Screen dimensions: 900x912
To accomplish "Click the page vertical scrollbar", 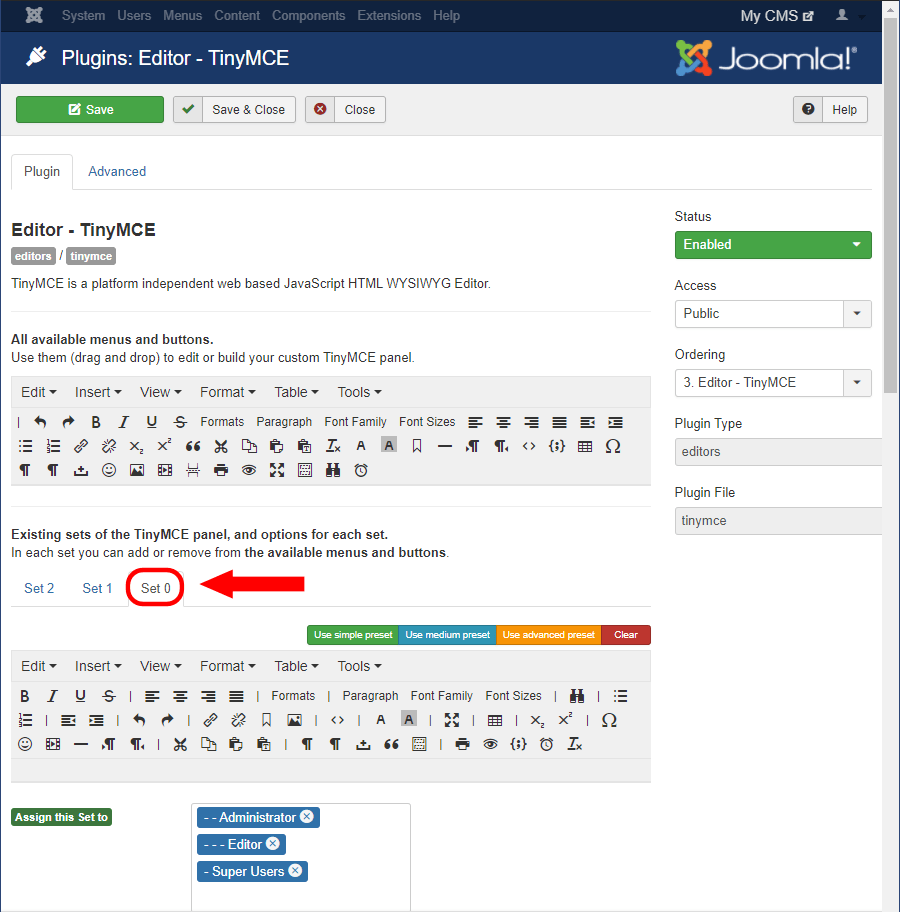I will pyautogui.click(x=891, y=206).
